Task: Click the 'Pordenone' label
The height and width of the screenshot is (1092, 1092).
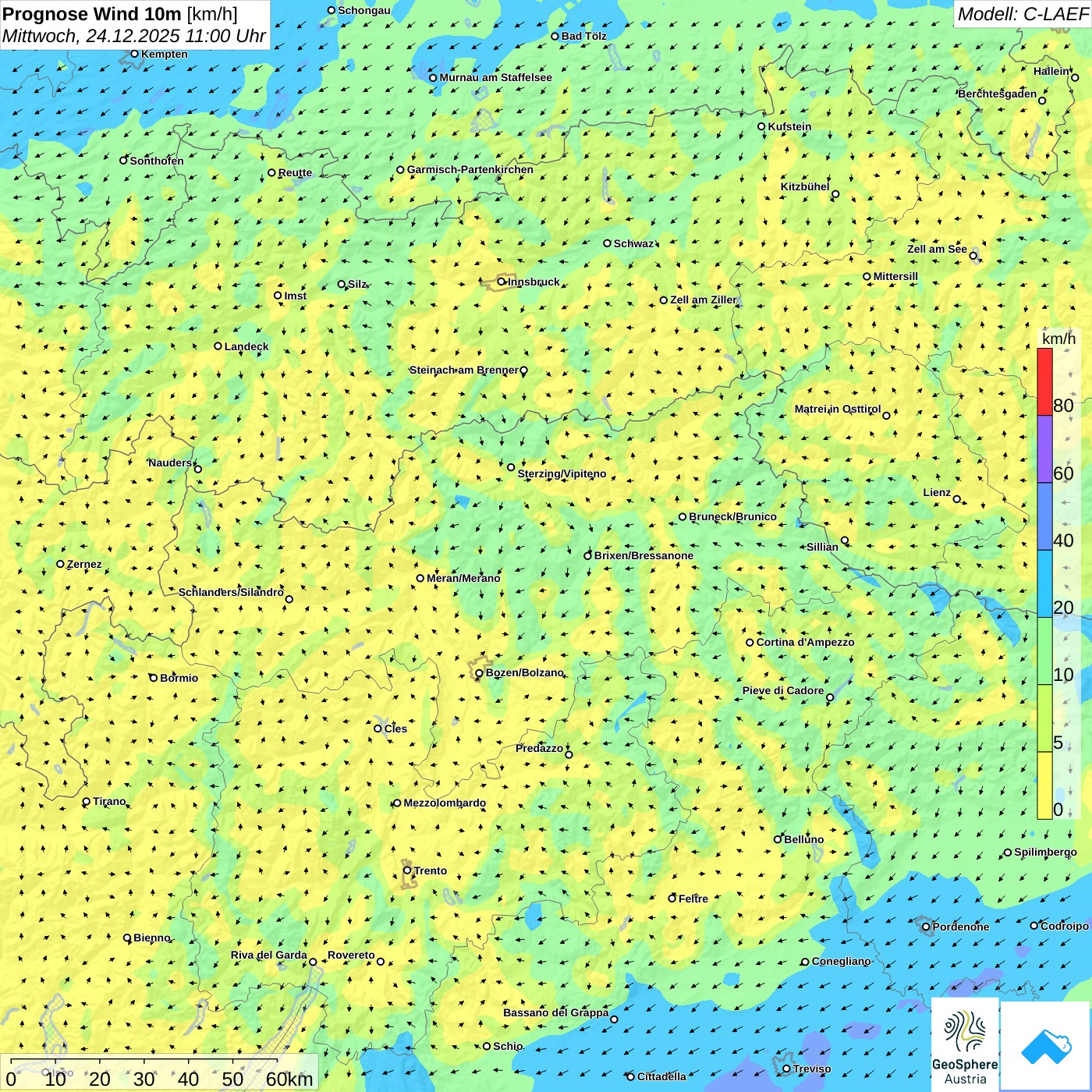Action: [x=960, y=927]
